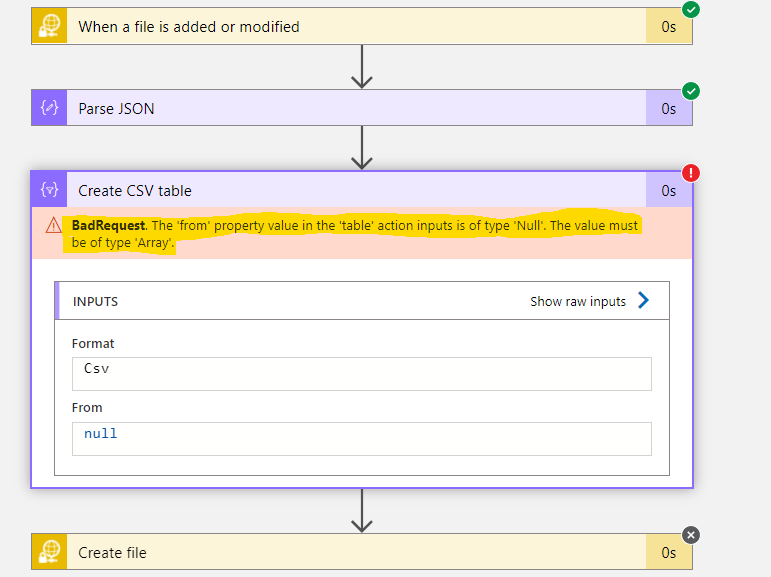Click green success checkmark on Parse JSON
This screenshot has width=771, height=577.
pyautogui.click(x=691, y=91)
